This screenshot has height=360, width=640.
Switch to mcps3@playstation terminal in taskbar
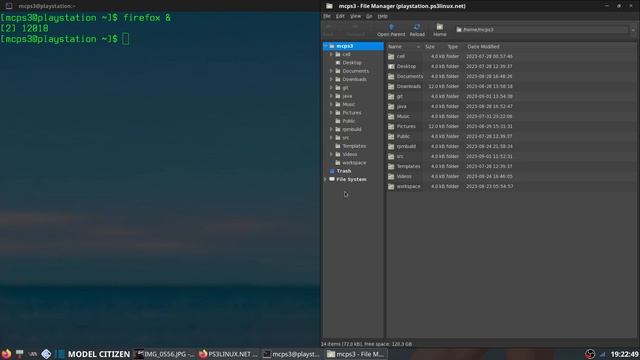(x=291, y=354)
